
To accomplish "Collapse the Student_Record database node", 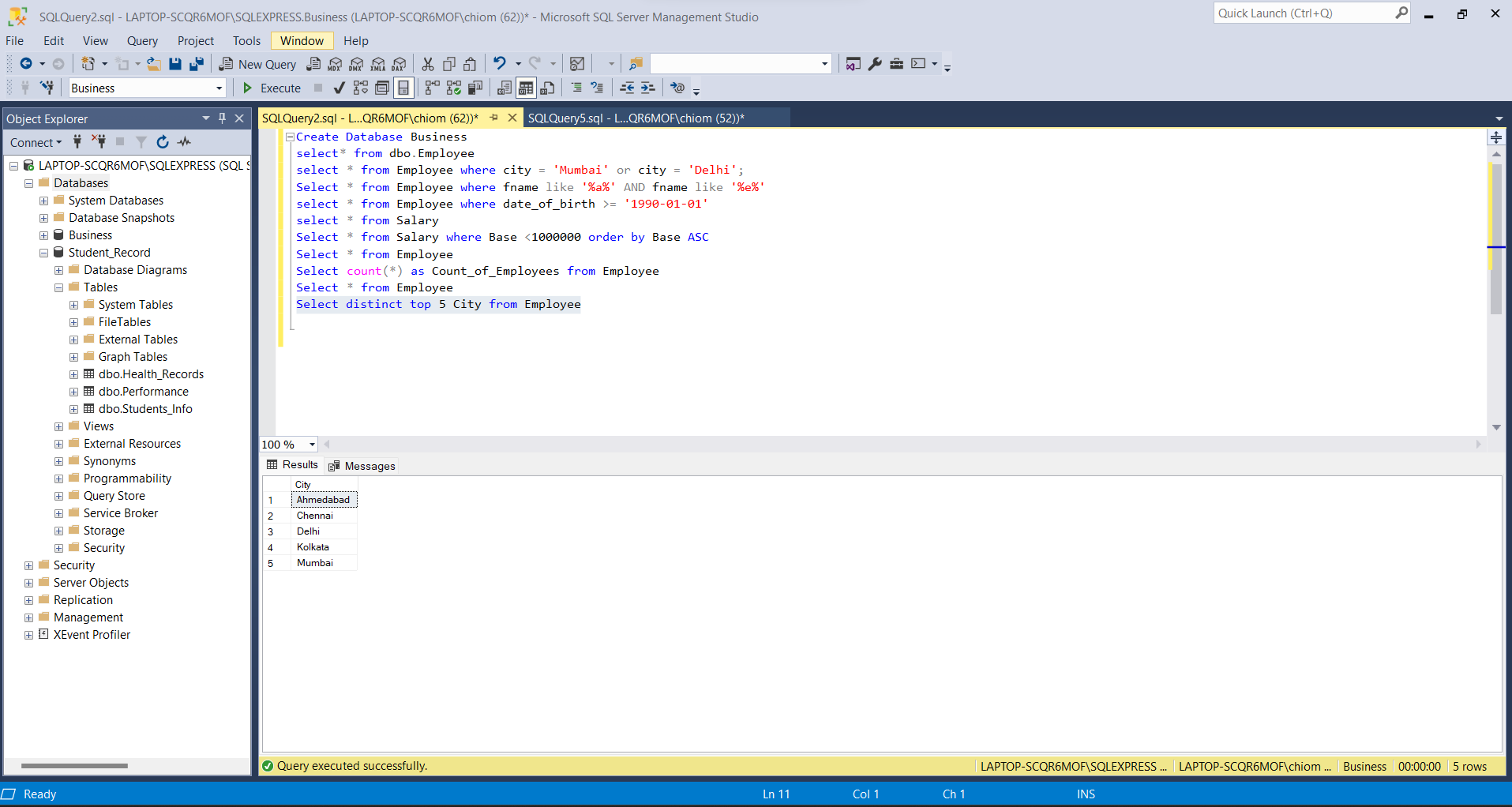I will click(x=43, y=252).
